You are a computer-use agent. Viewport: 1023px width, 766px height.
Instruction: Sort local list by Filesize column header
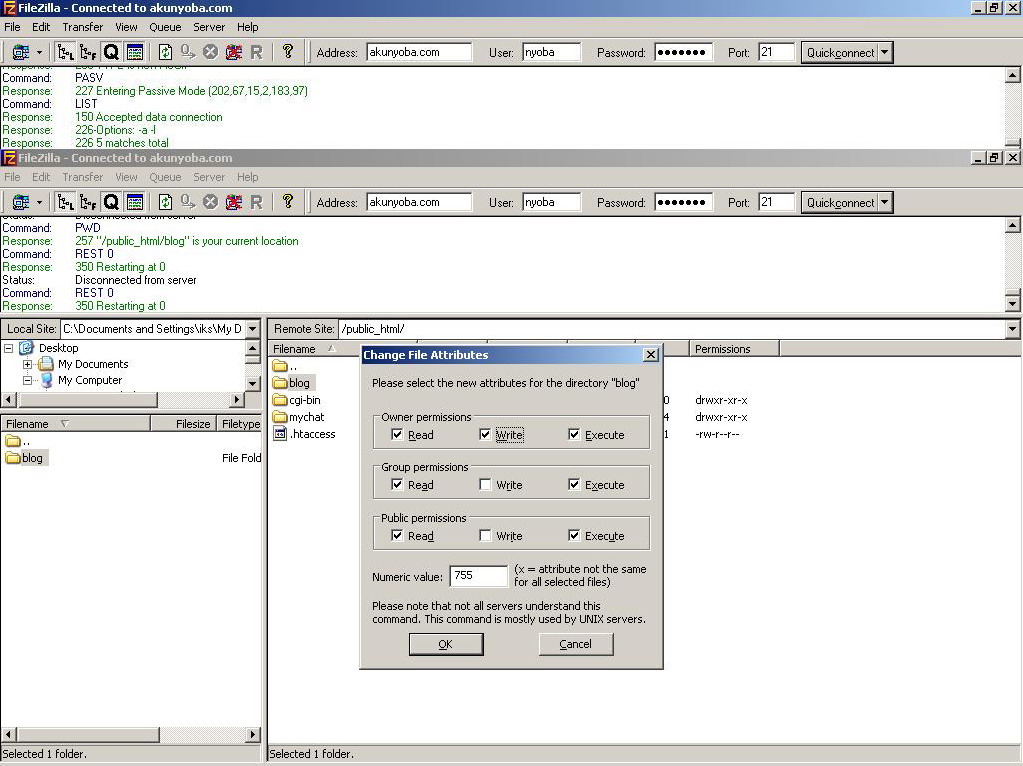(183, 423)
